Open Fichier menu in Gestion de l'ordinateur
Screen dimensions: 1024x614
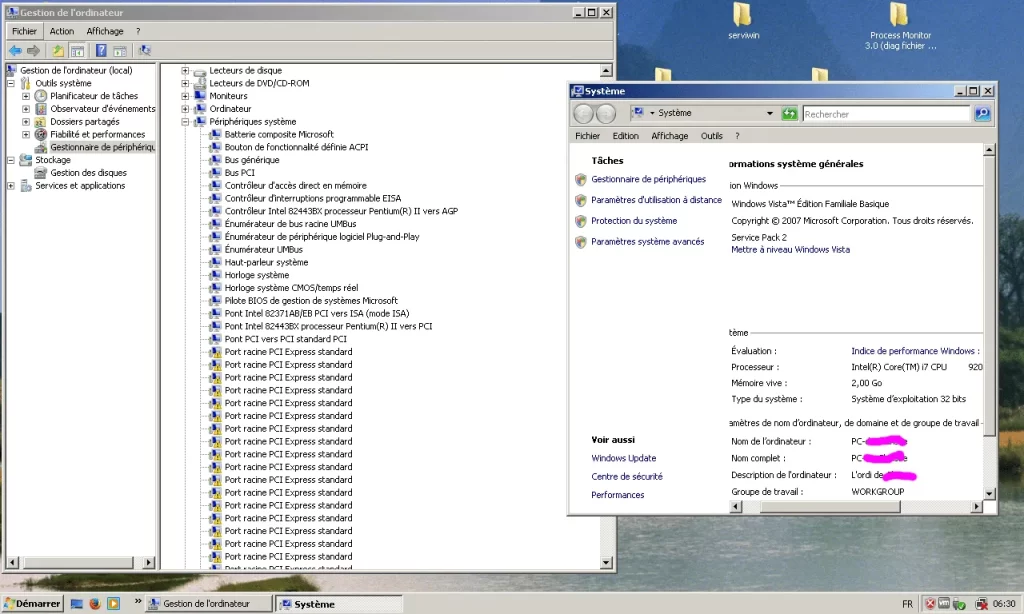(x=24, y=31)
